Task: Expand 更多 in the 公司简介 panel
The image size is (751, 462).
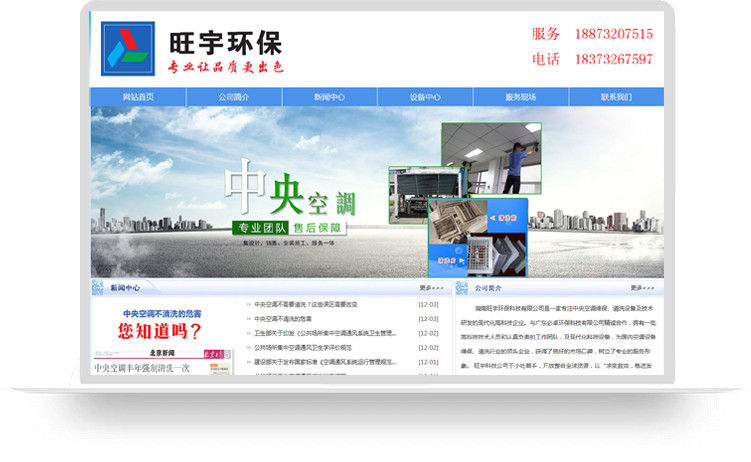Action: point(643,288)
